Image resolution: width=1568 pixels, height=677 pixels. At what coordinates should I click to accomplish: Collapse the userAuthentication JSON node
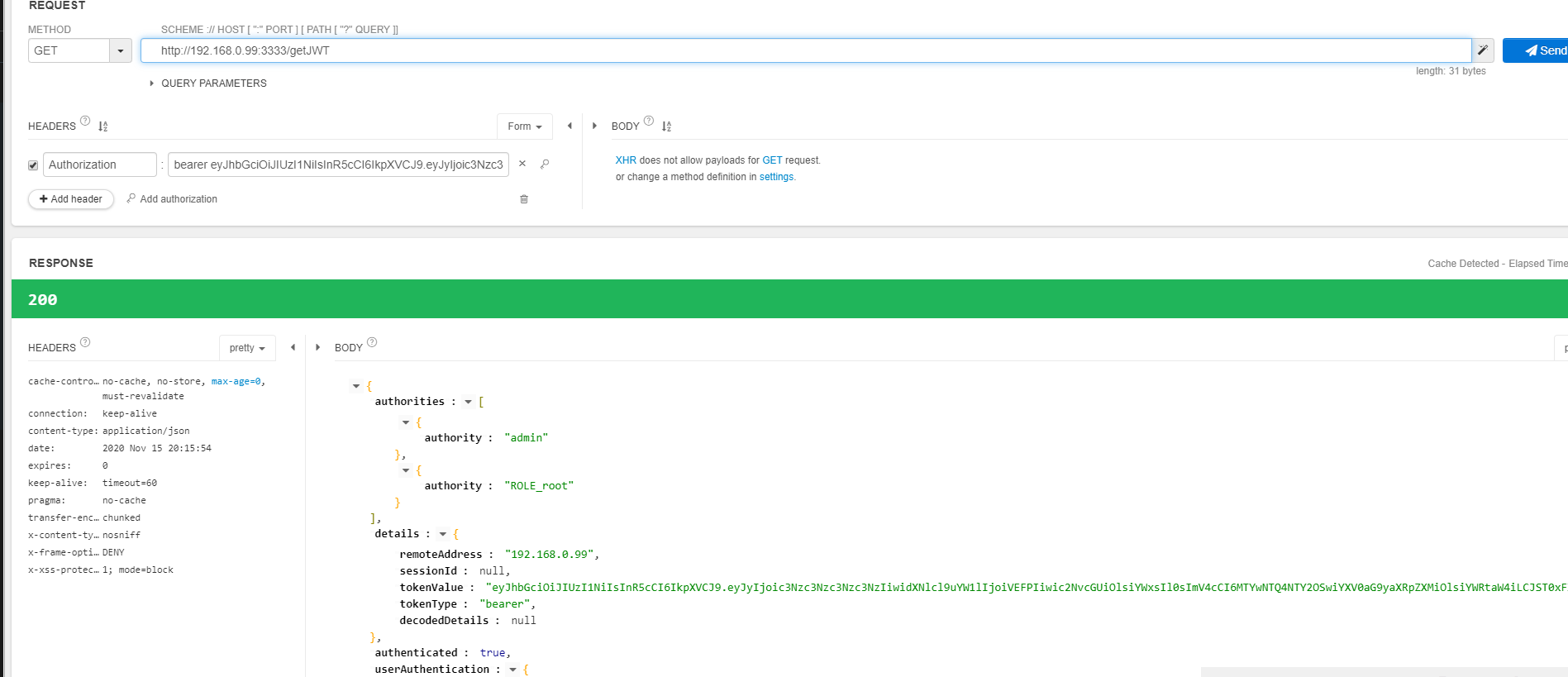(x=512, y=670)
